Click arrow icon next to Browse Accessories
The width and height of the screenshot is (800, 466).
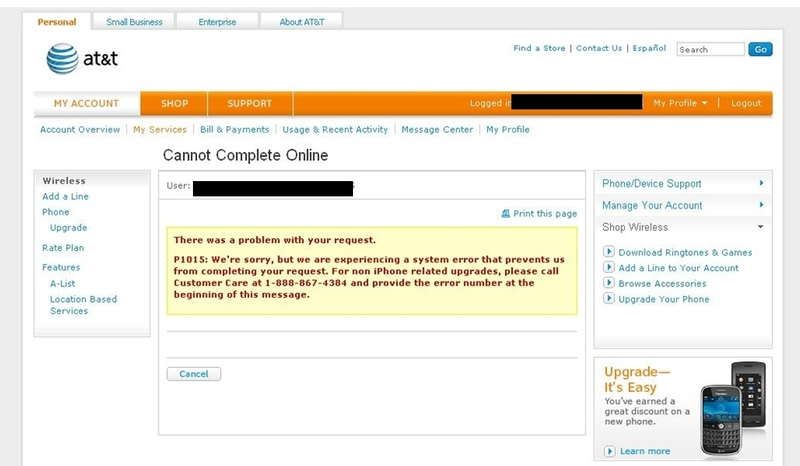tap(609, 282)
